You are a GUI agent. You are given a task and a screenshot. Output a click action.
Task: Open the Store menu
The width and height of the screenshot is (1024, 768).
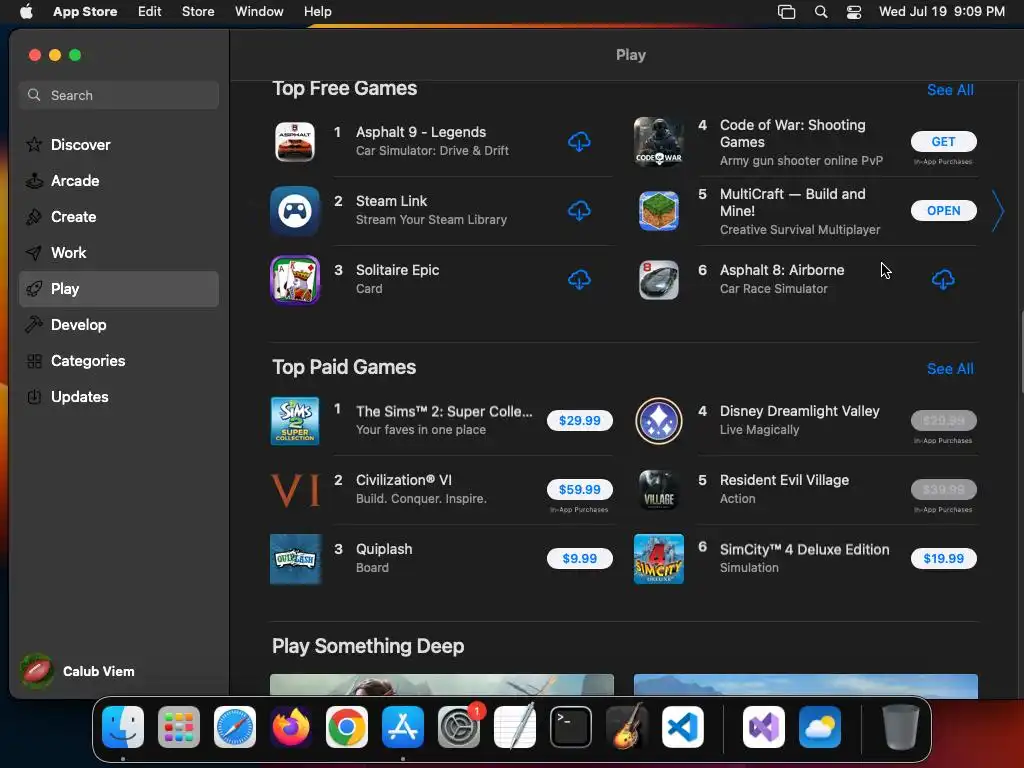click(198, 12)
